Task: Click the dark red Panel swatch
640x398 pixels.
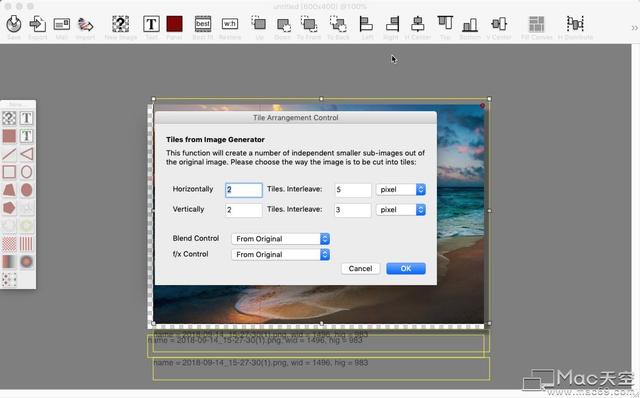Action: [174, 24]
